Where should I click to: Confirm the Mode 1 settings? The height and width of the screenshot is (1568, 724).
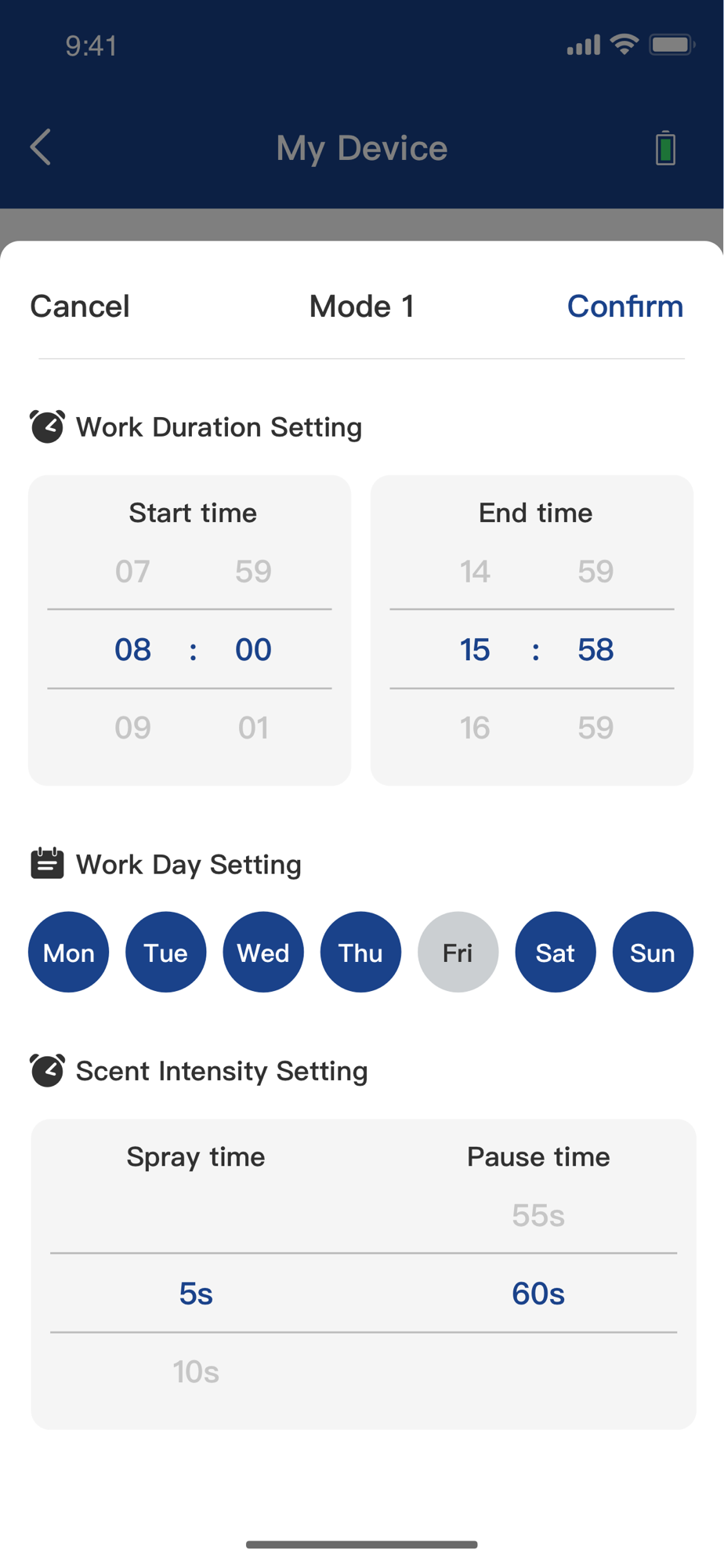(x=624, y=307)
